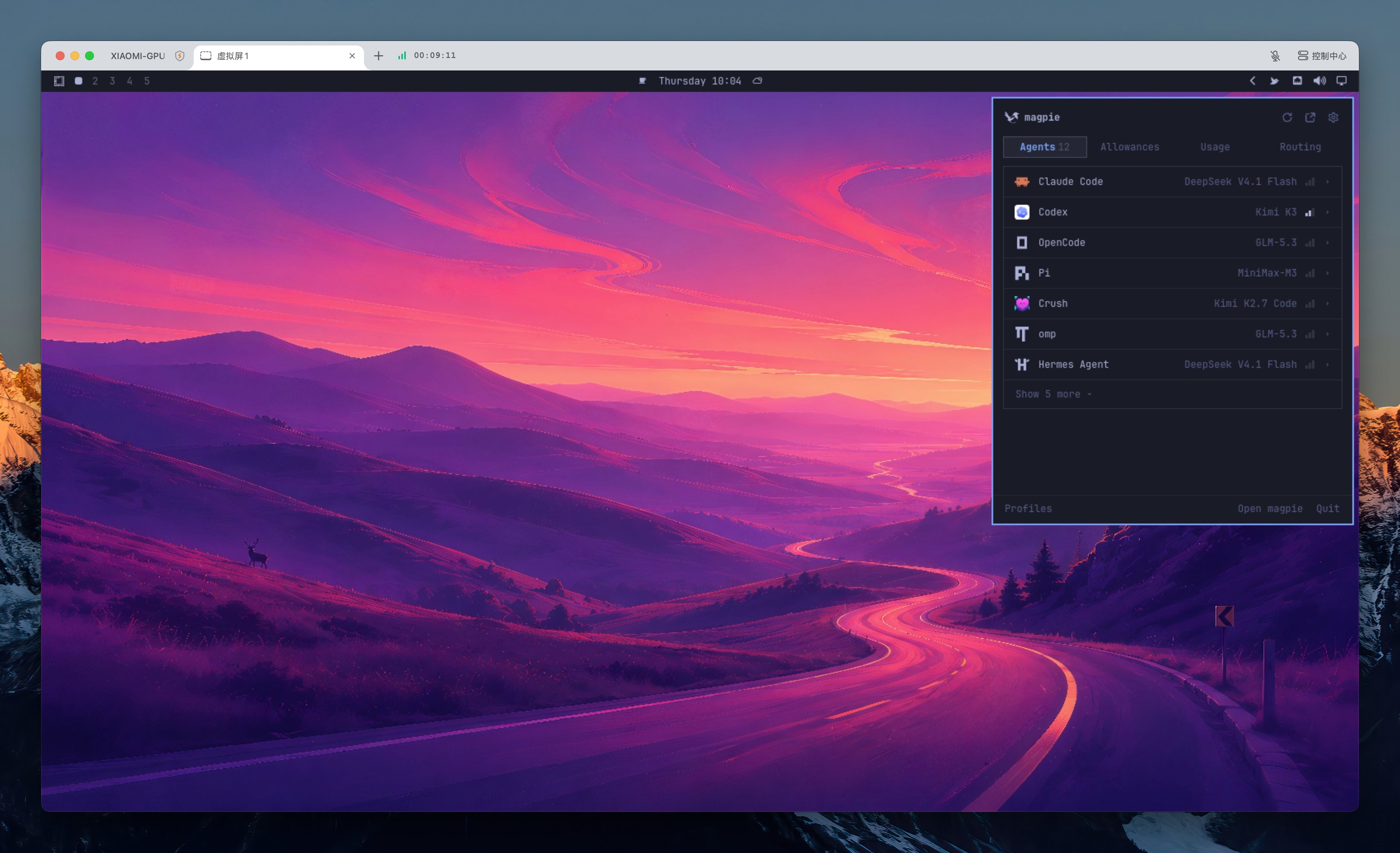Click the coffee cup icon beside the date
This screenshot has height=853, width=1400.
coord(643,81)
